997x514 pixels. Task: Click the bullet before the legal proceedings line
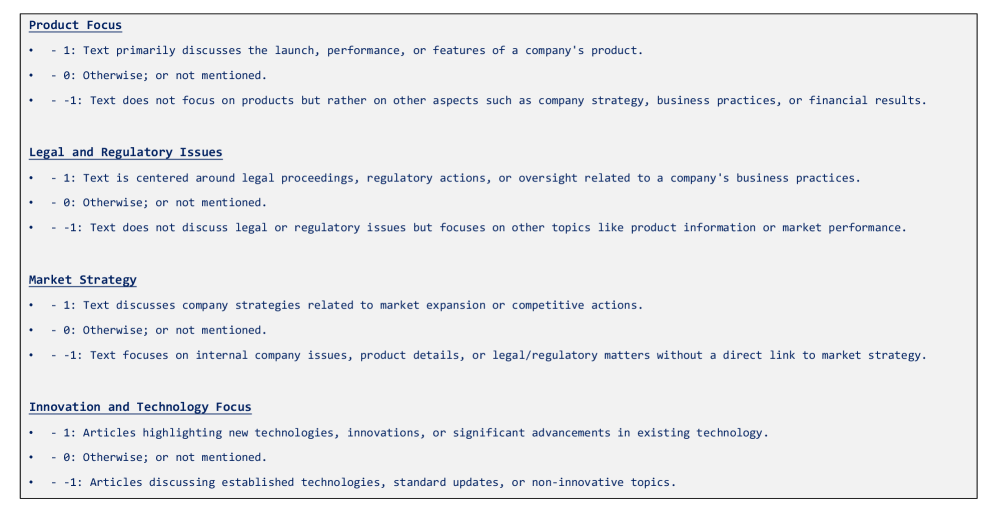point(31,178)
